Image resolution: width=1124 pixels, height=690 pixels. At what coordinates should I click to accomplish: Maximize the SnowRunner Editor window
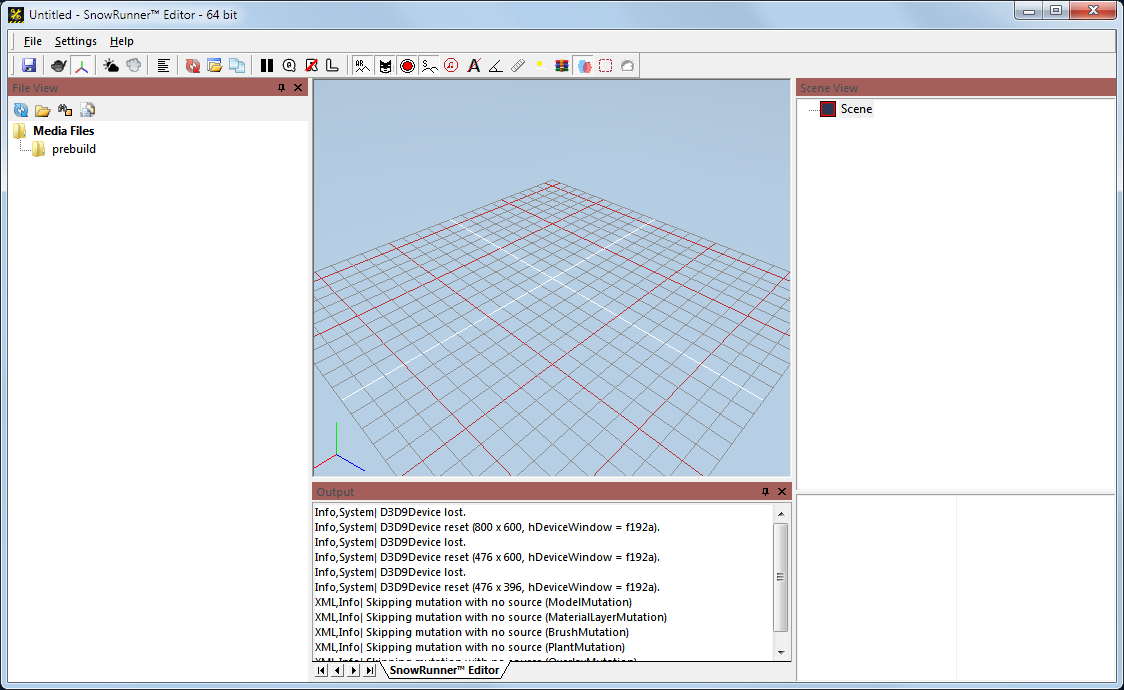[1056, 10]
